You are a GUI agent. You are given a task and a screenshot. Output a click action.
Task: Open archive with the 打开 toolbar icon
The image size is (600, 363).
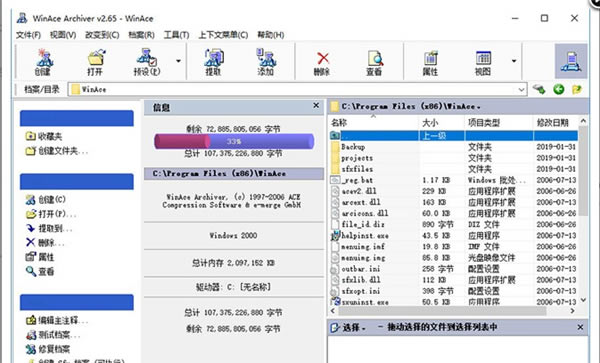[95, 62]
